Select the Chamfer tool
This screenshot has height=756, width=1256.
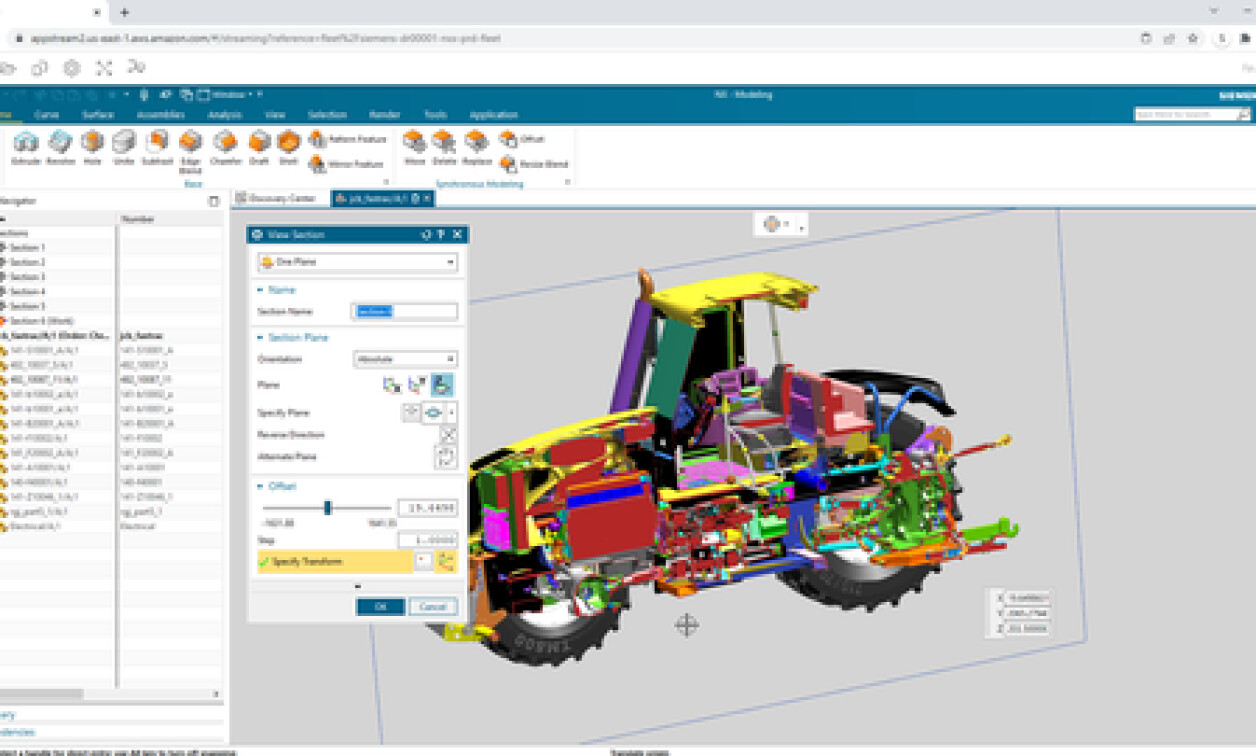pyautogui.click(x=226, y=148)
